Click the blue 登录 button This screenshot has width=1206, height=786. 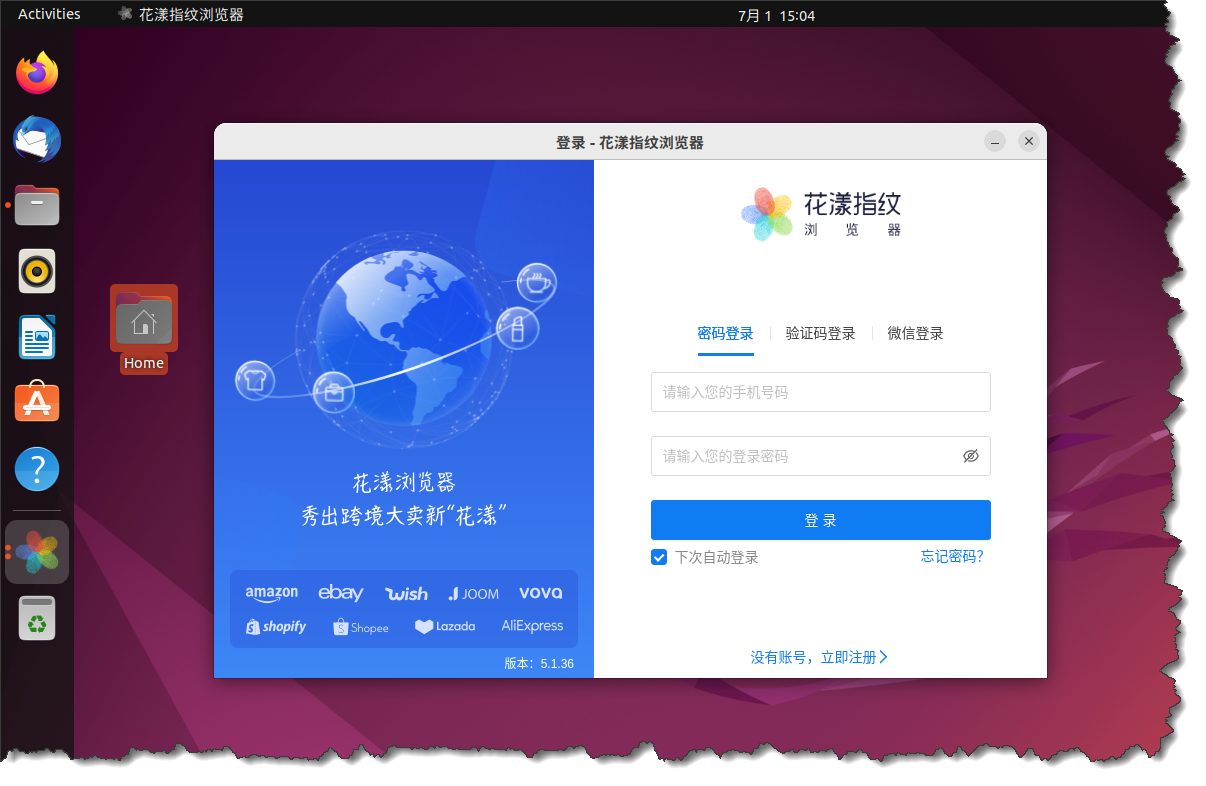[820, 520]
